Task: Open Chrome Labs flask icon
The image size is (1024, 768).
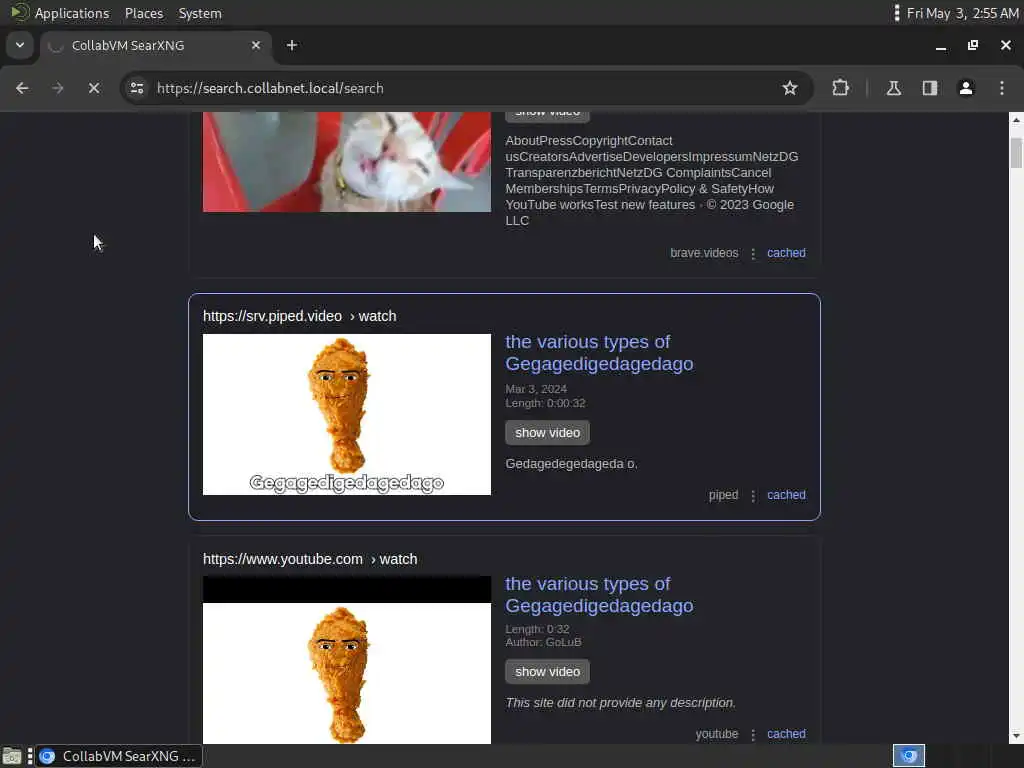Action: coord(893,88)
